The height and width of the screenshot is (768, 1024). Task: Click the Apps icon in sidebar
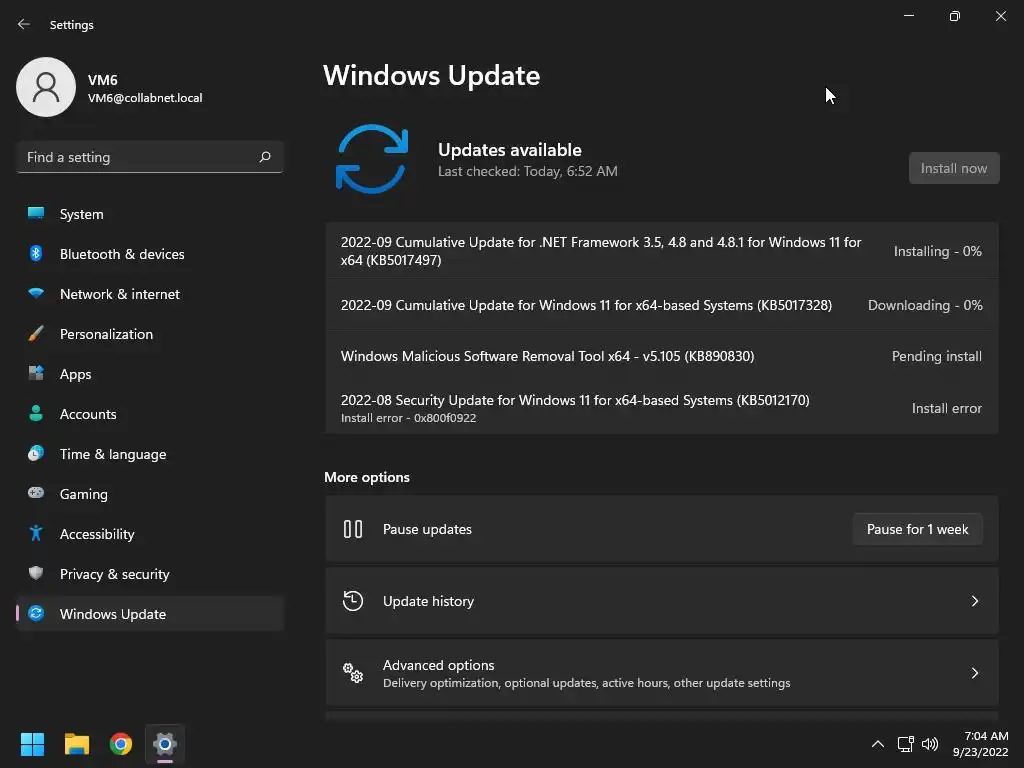[x=36, y=373]
